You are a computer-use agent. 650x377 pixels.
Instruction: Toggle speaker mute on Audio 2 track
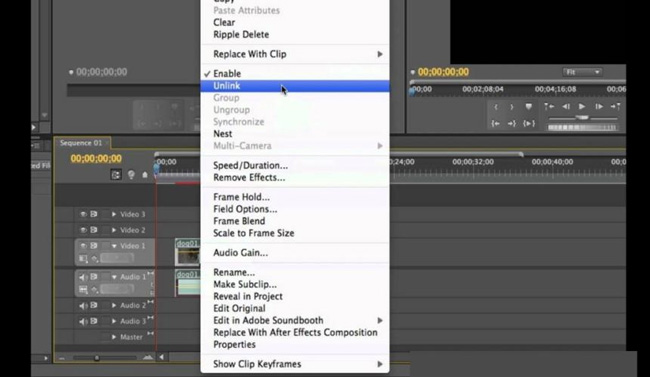pyautogui.click(x=83, y=306)
